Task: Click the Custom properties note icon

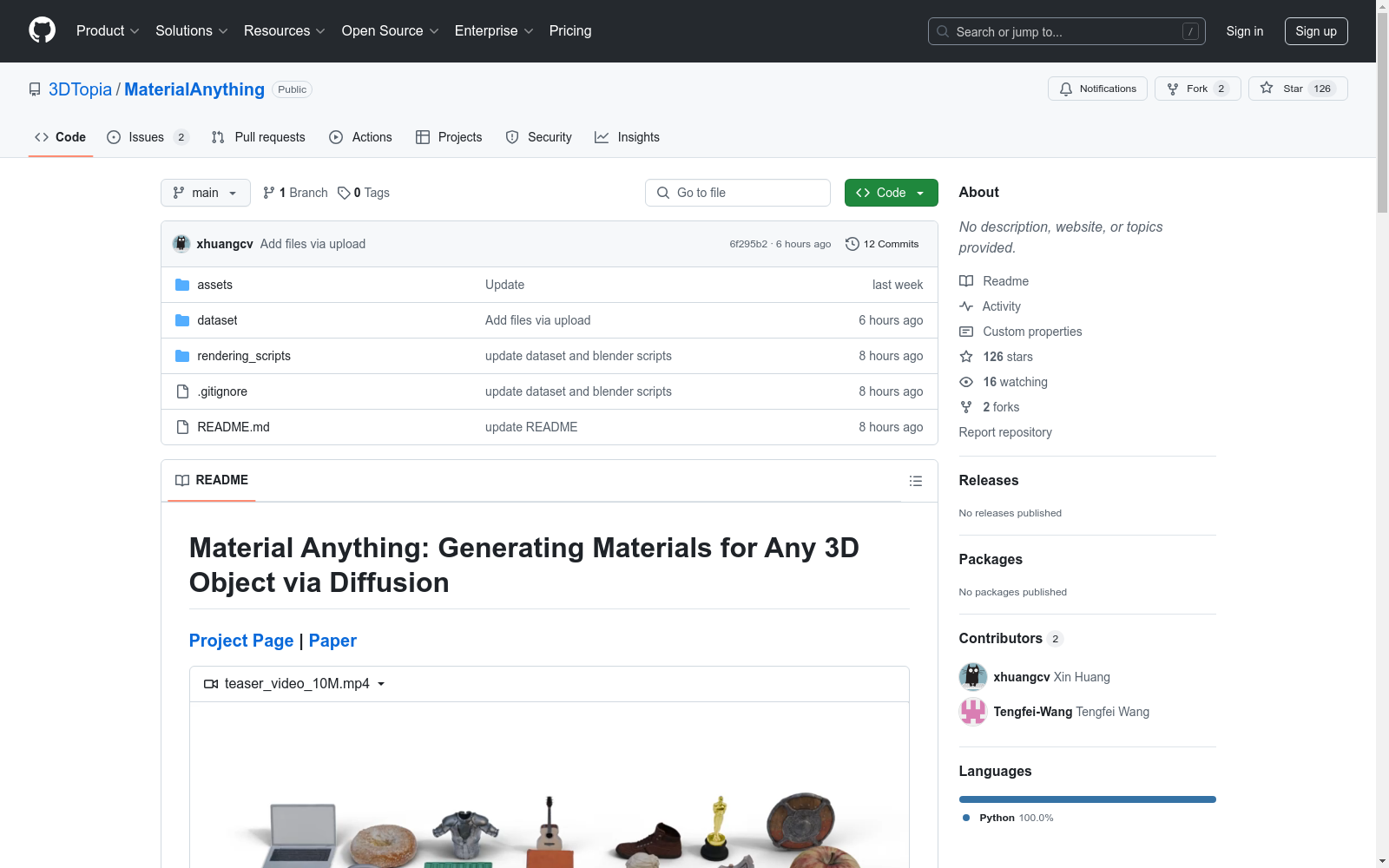Action: click(966, 332)
